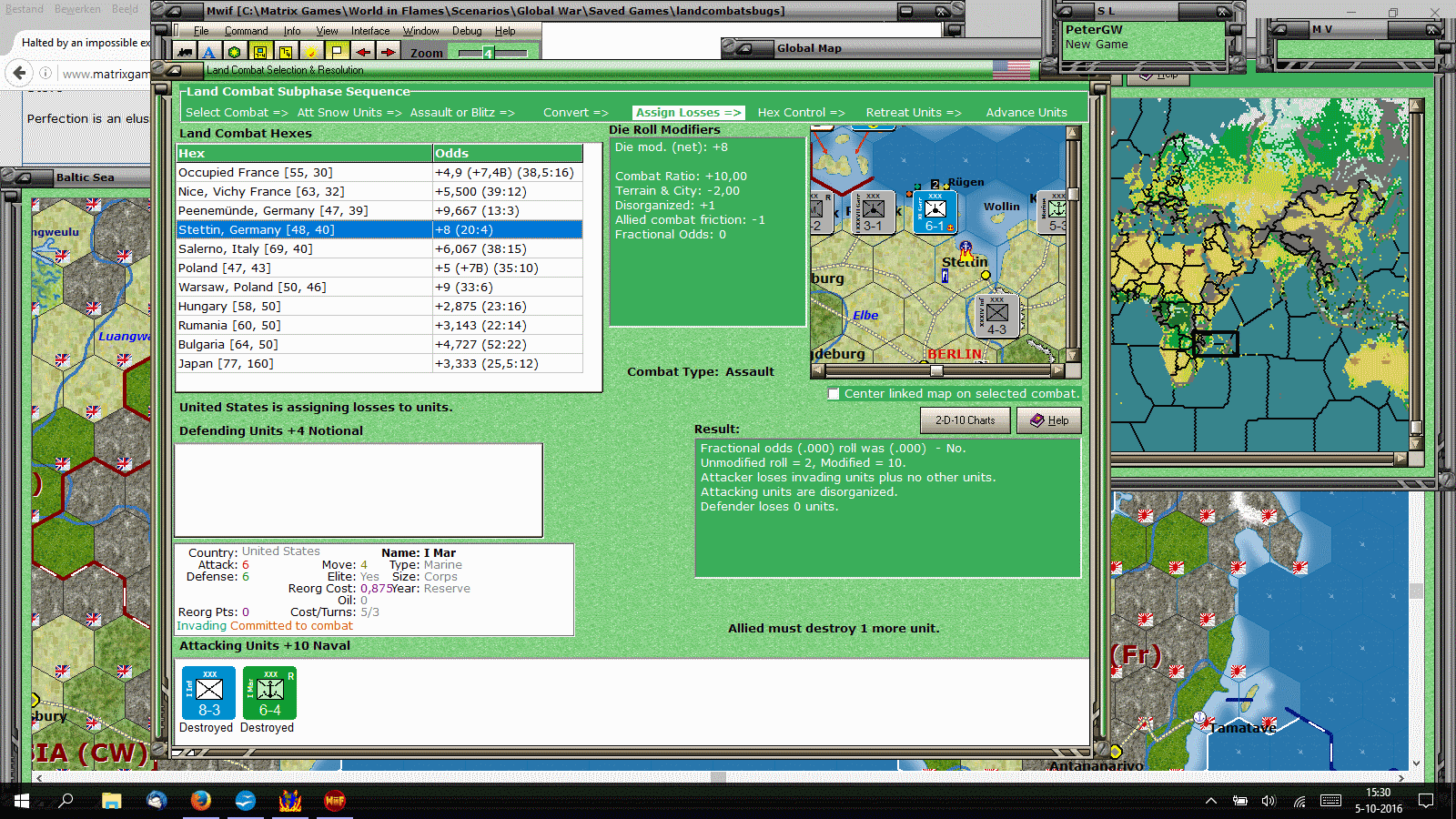Select the 'Att Snow Units =>' subphase step
Viewport: 1456px width, 819px height.
349,113
